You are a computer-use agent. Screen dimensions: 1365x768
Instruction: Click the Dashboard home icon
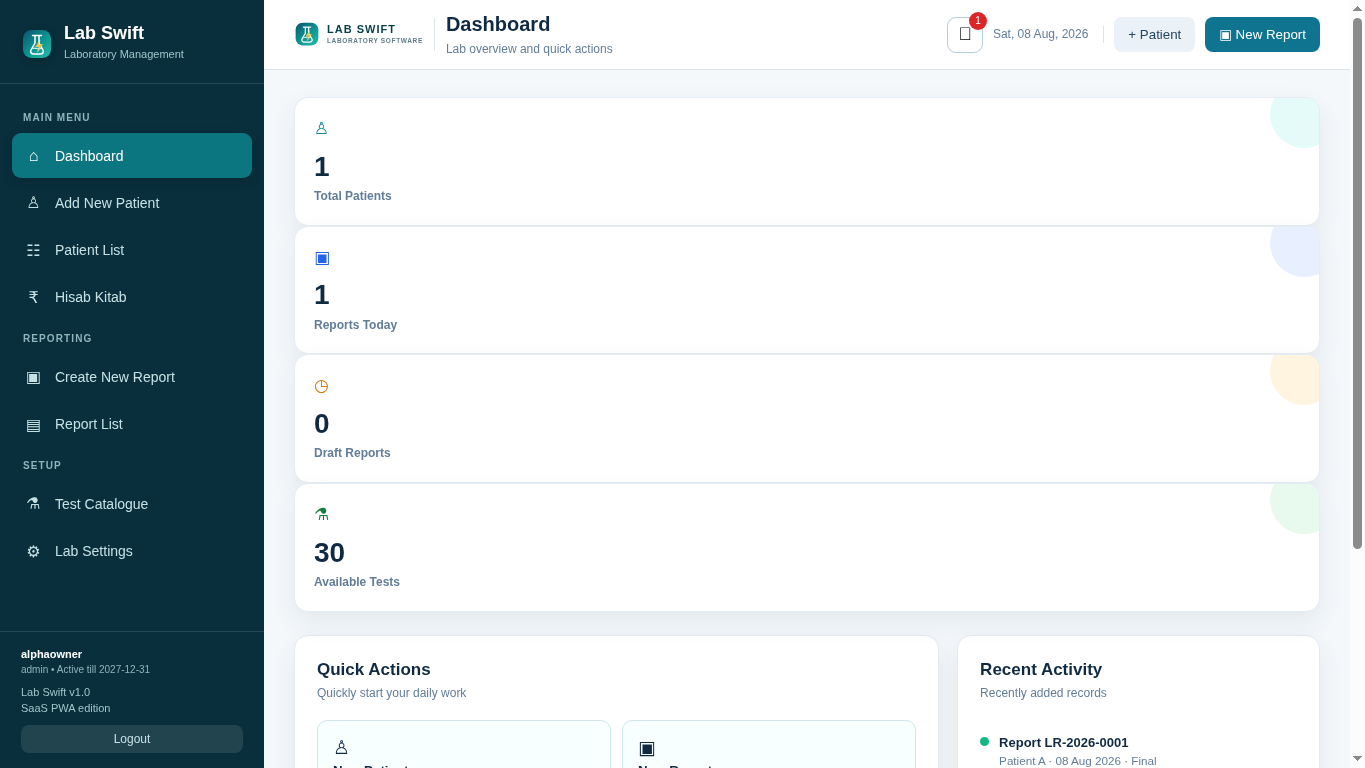(33, 156)
